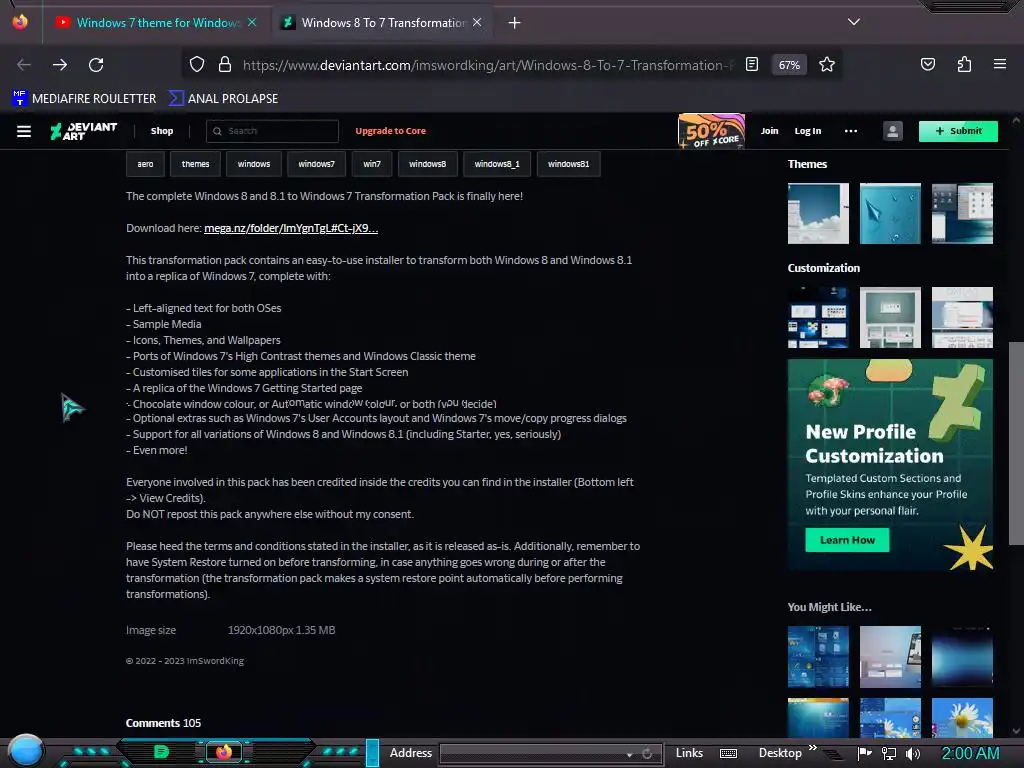The height and width of the screenshot is (768, 1024).
Task: Open the Firefox extensions puzzle icon
Action: pos(964,64)
